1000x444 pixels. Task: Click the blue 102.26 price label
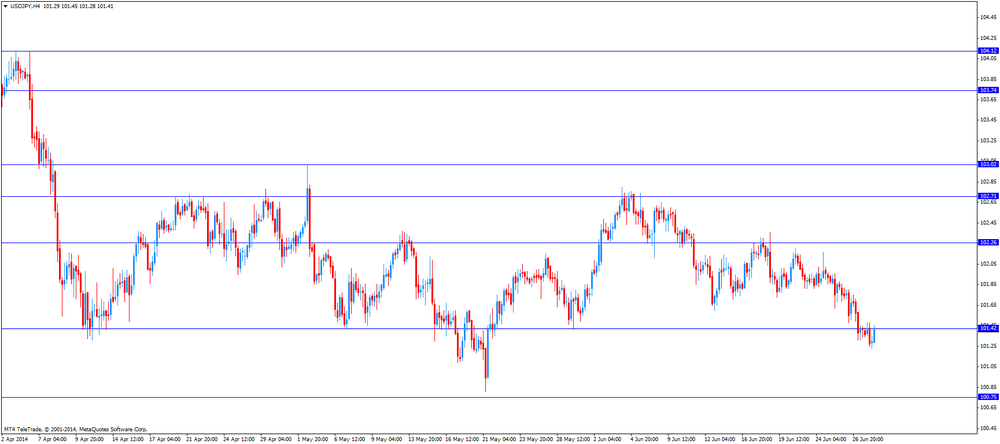click(988, 243)
